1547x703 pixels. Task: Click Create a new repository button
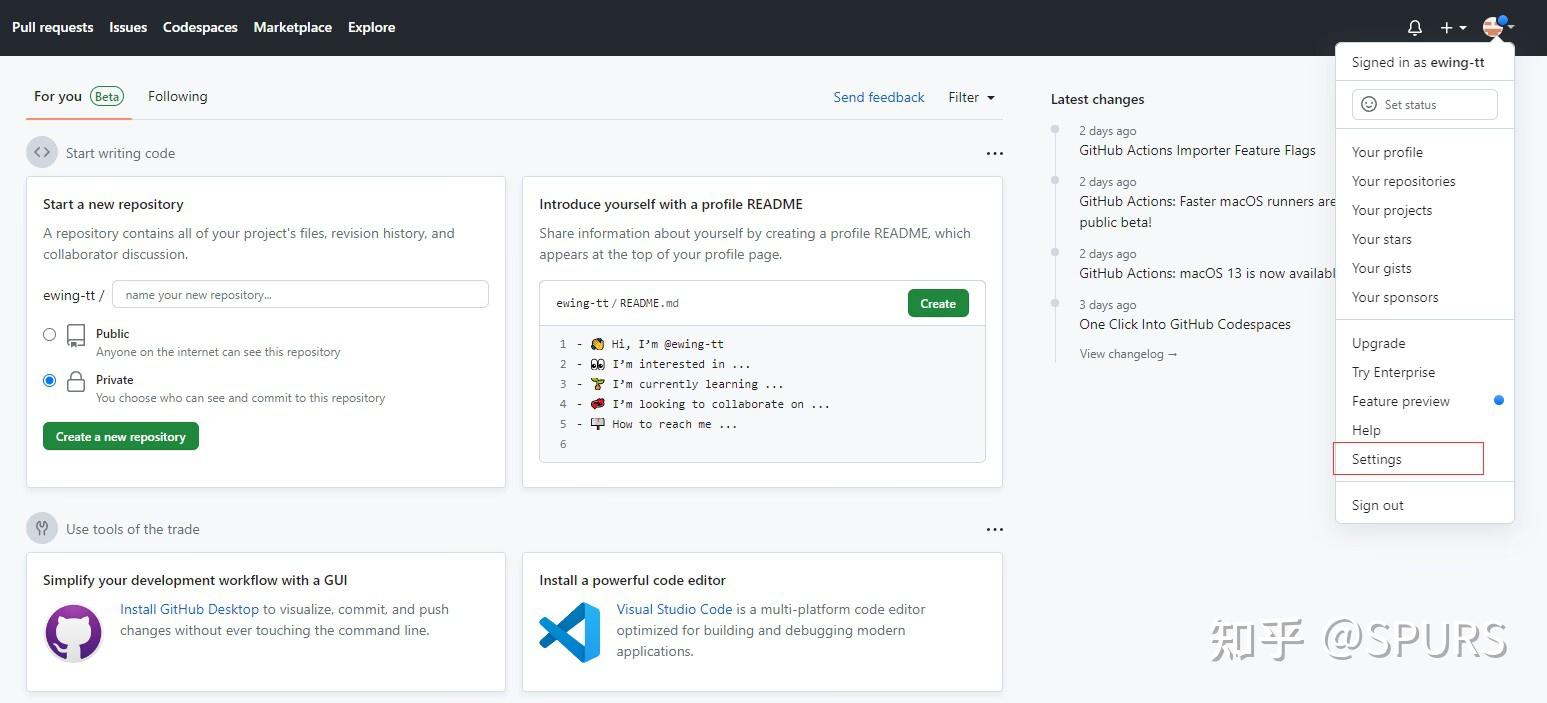tap(121, 437)
